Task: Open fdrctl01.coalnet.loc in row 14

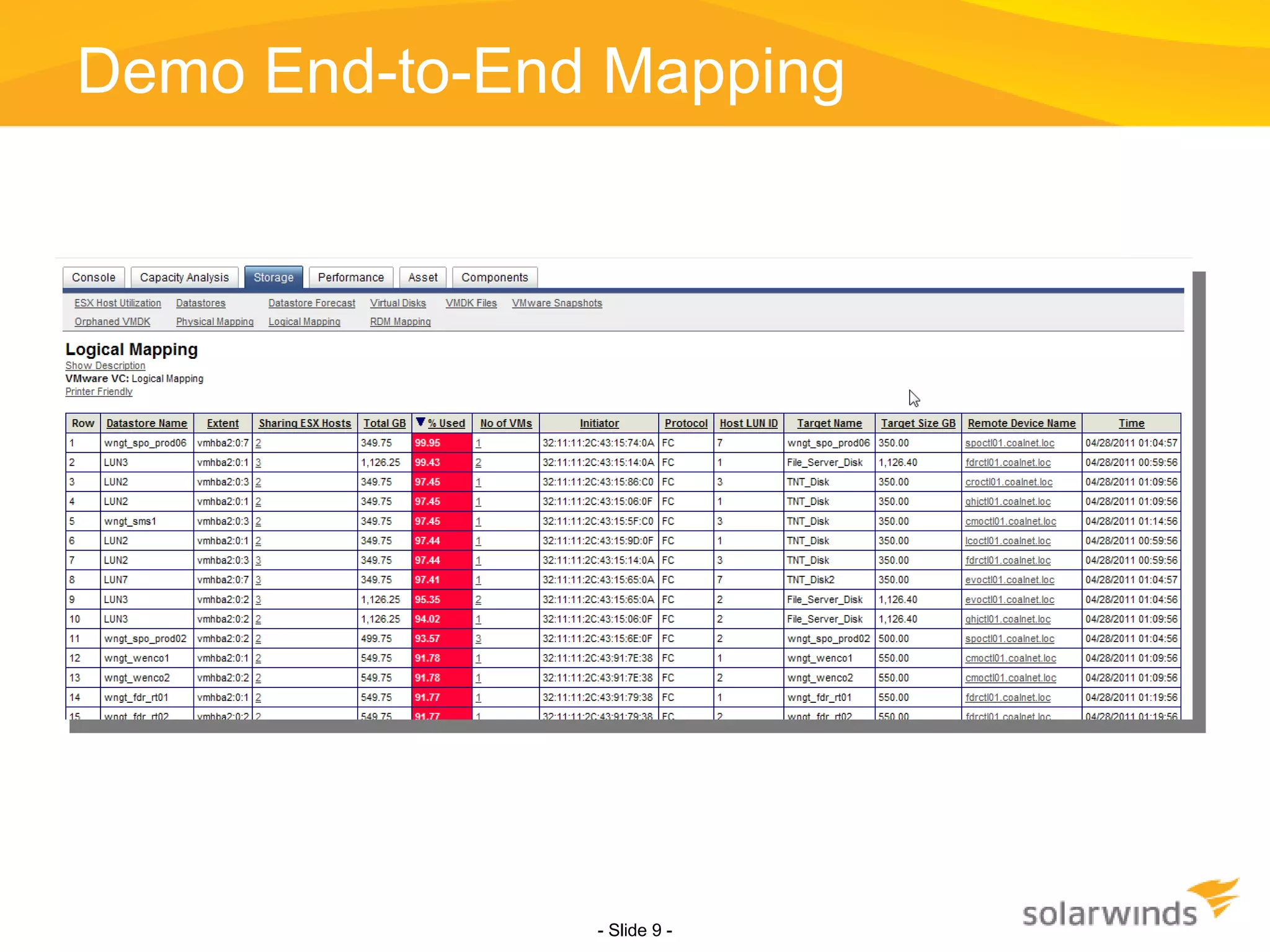Action: pyautogui.click(x=1008, y=698)
